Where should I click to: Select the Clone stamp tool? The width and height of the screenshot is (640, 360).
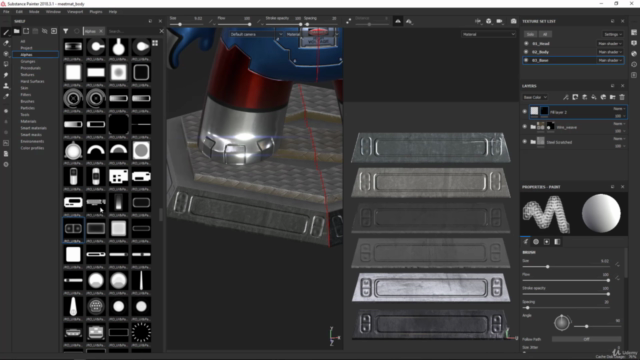tap(6, 86)
